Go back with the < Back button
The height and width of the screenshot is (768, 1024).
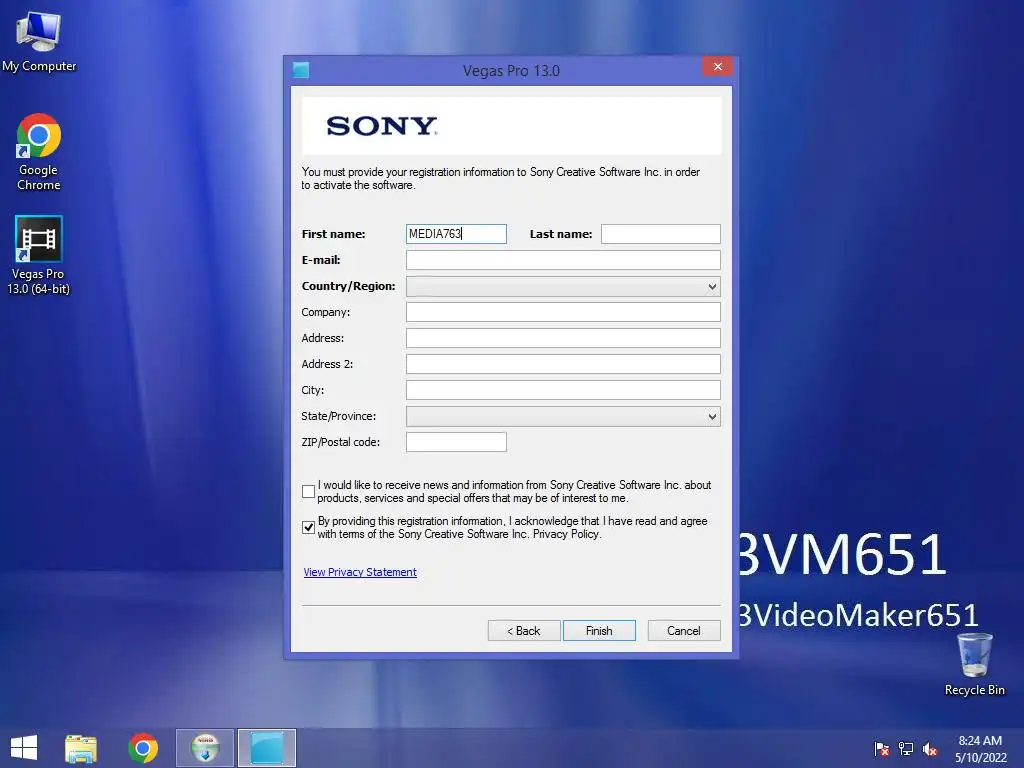[x=524, y=631]
